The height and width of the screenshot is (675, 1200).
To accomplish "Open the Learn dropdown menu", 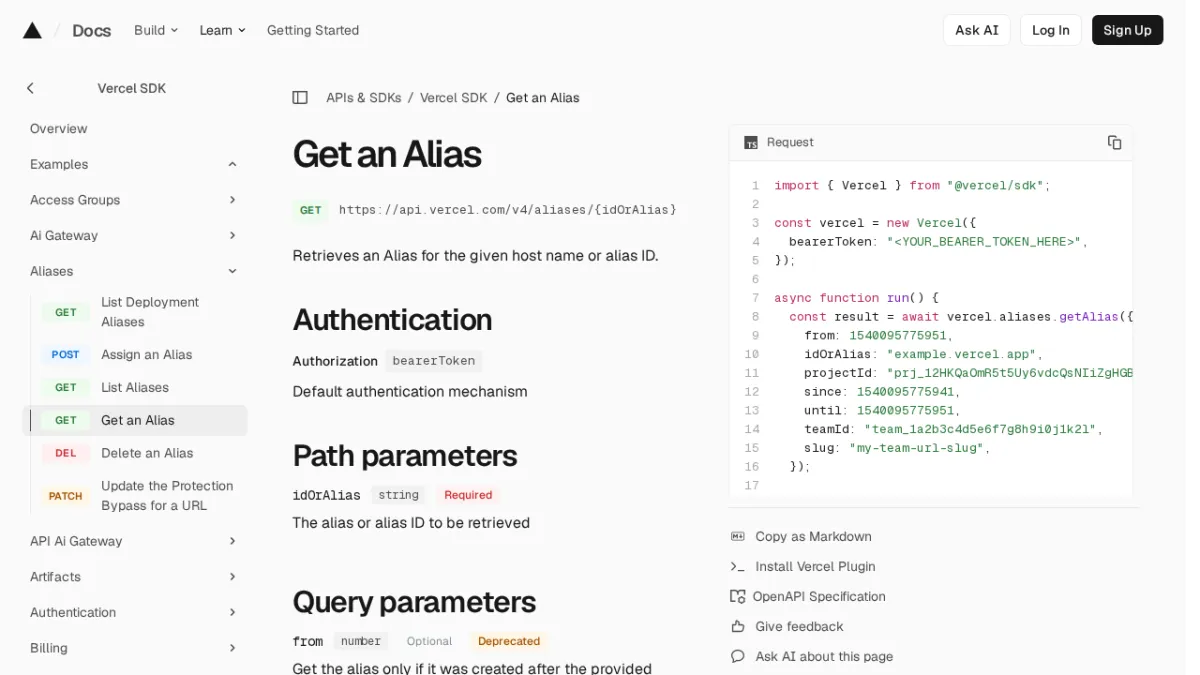I will tap(222, 30).
